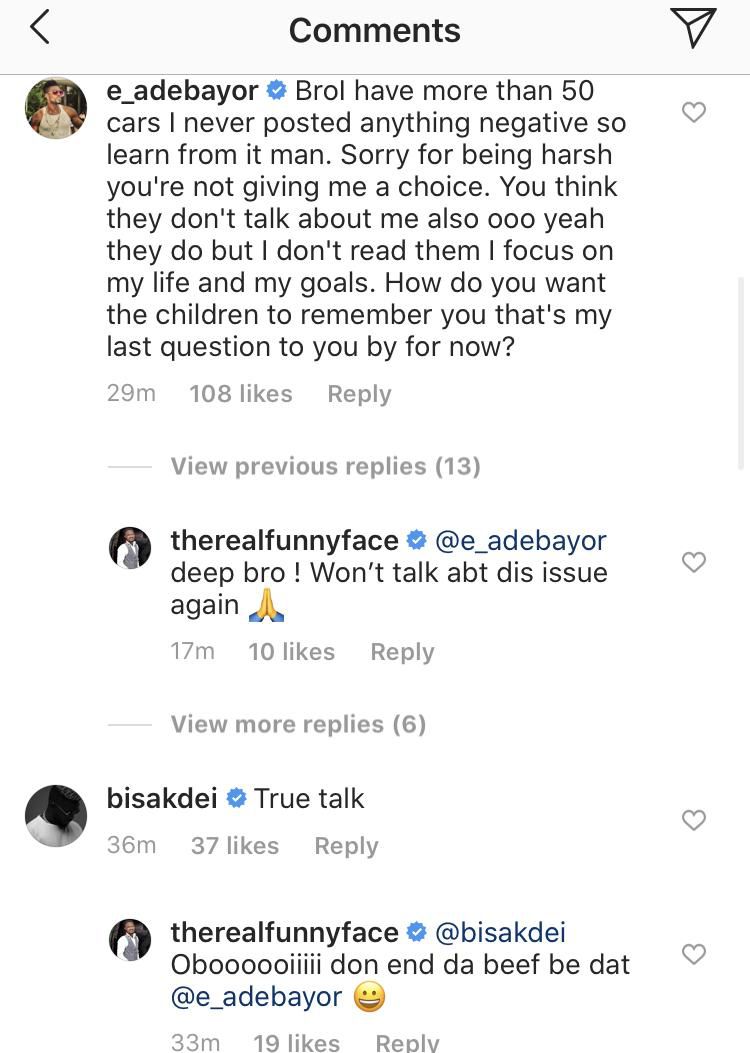The width and height of the screenshot is (750, 1053).
Task: Expand View more replies (6)
Action: pyautogui.click(x=298, y=724)
